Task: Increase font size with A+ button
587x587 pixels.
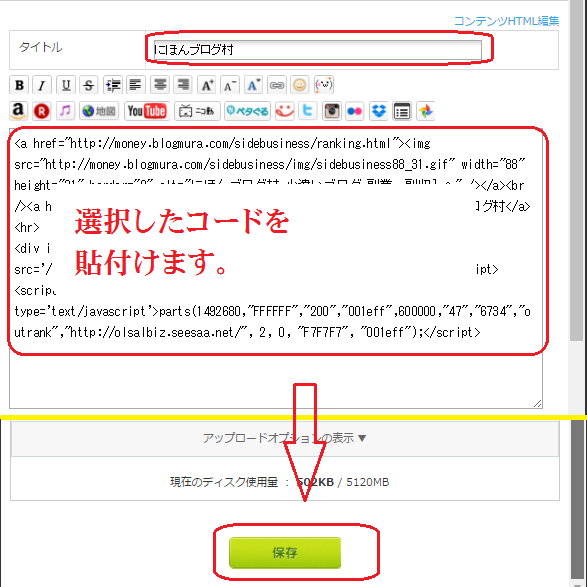Action: coord(207,85)
